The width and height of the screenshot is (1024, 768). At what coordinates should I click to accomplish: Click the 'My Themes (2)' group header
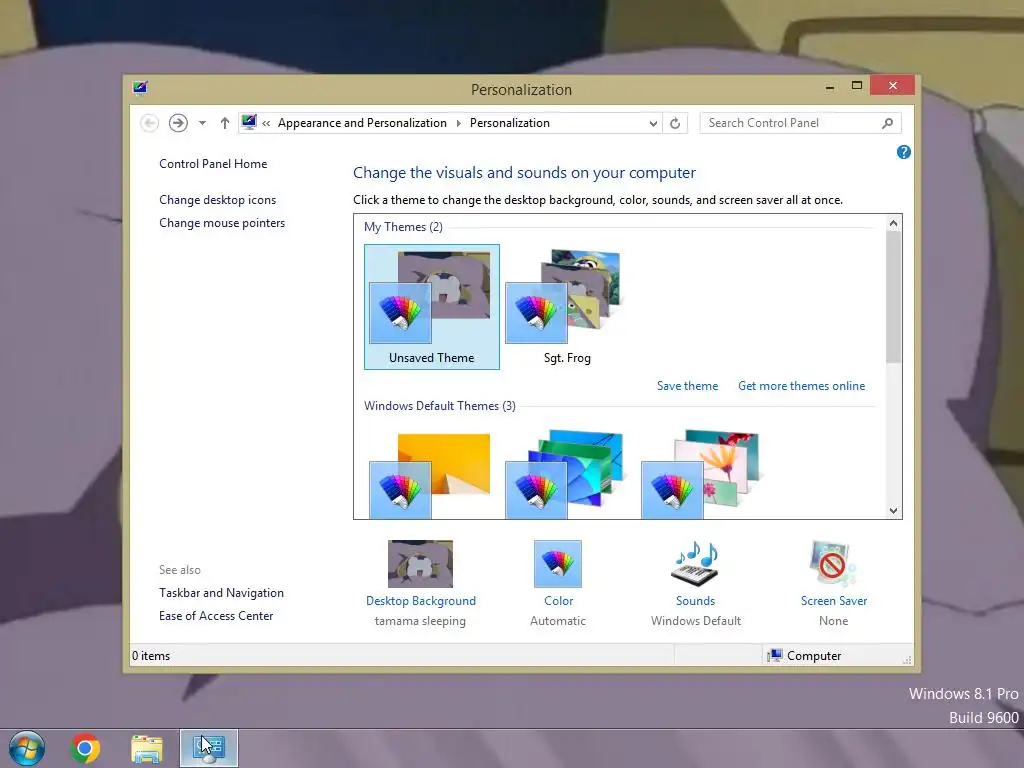tap(403, 227)
